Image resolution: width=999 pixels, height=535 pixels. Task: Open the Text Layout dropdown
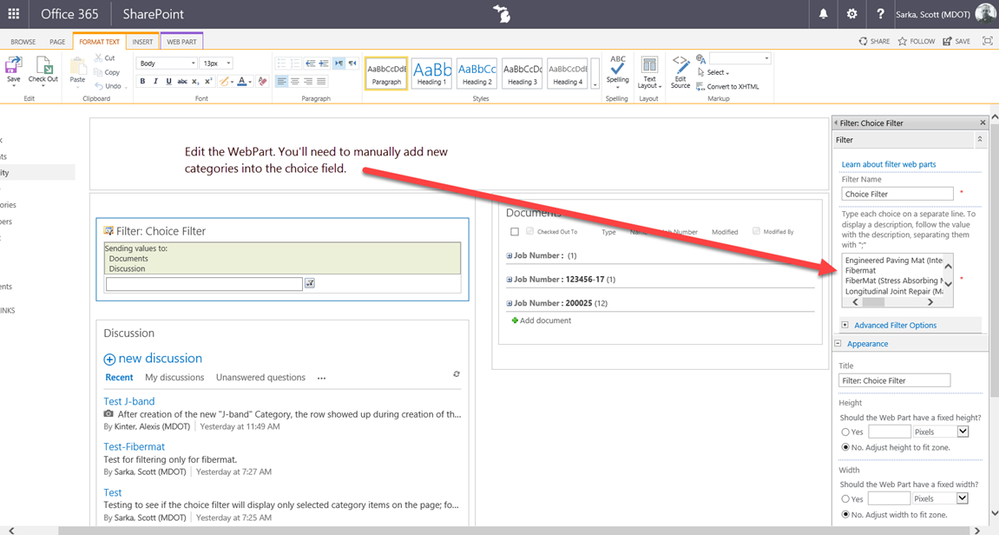click(649, 73)
